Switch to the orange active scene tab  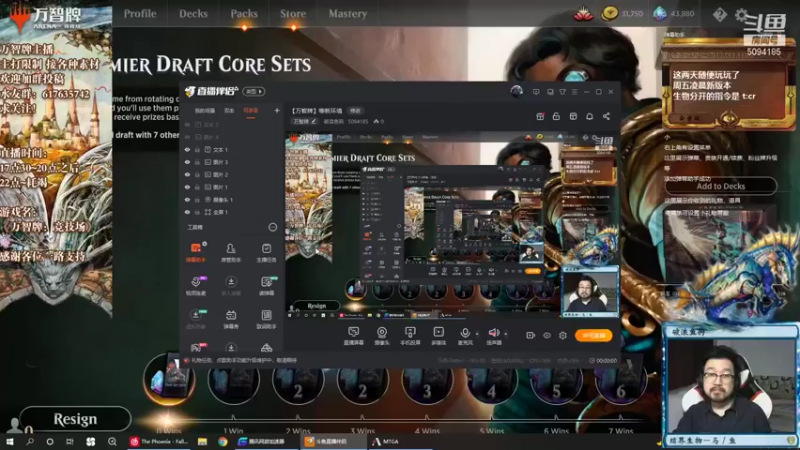pos(251,111)
